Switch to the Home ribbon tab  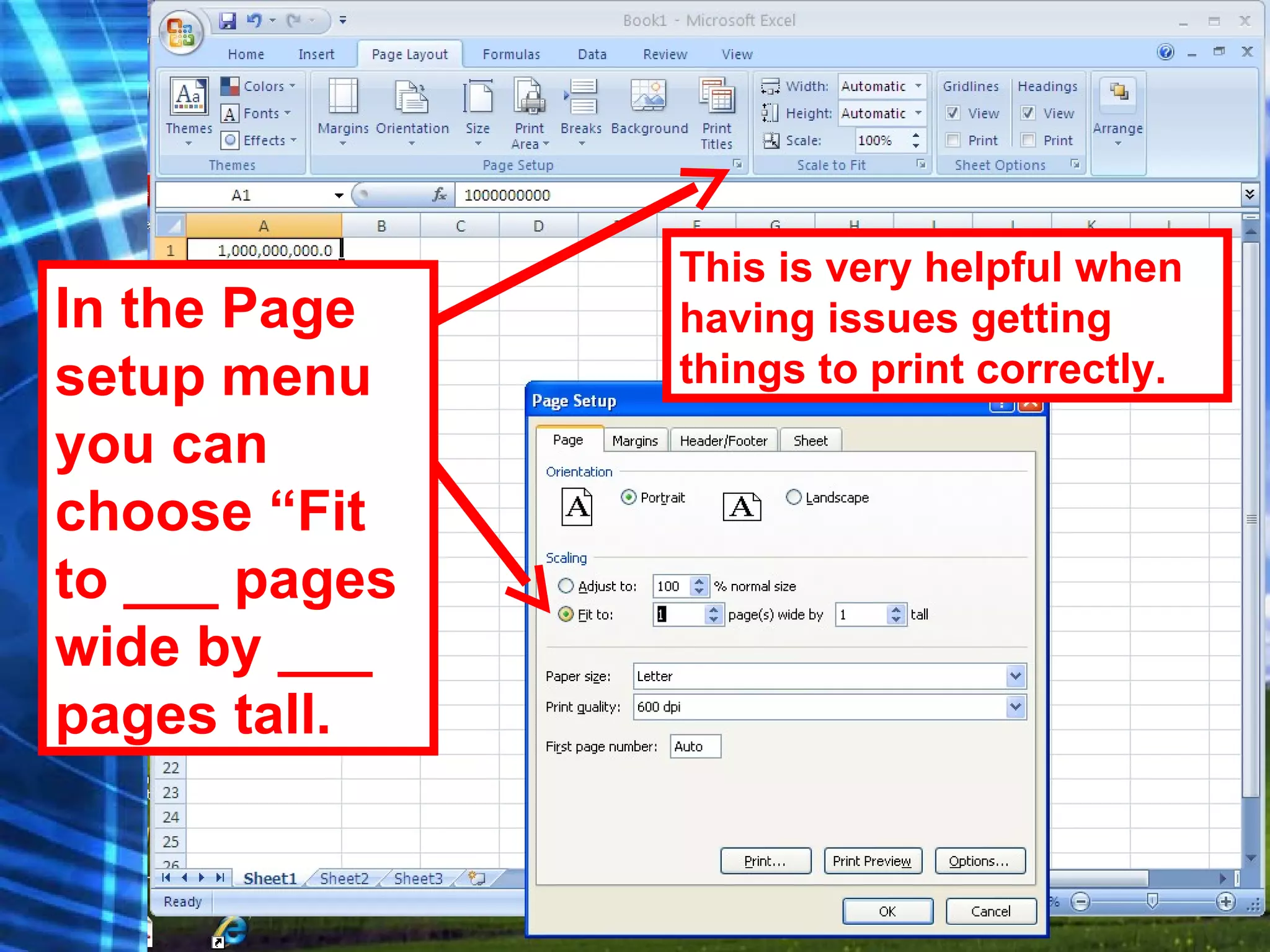click(246, 55)
